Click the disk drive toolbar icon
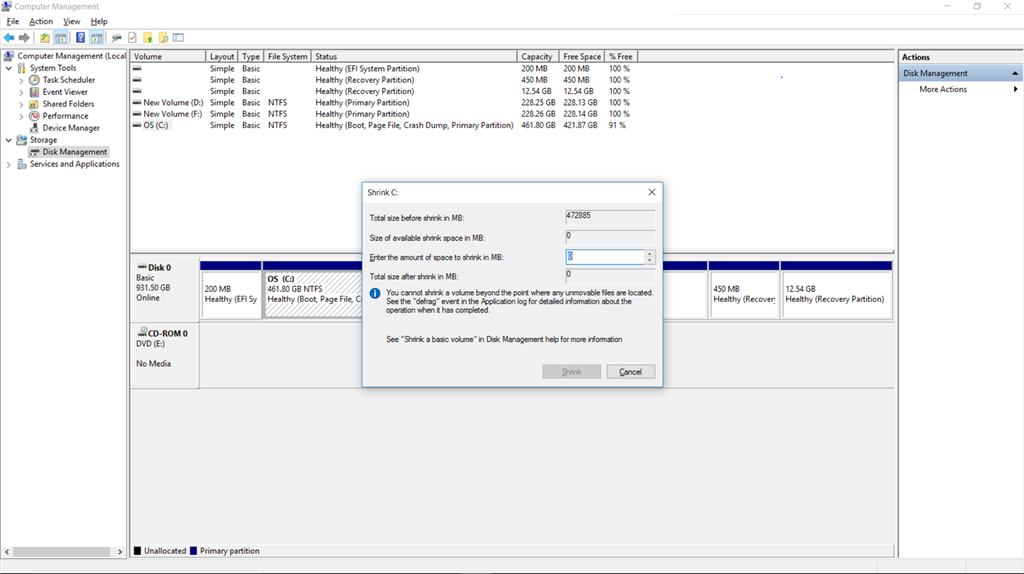 tap(116, 38)
